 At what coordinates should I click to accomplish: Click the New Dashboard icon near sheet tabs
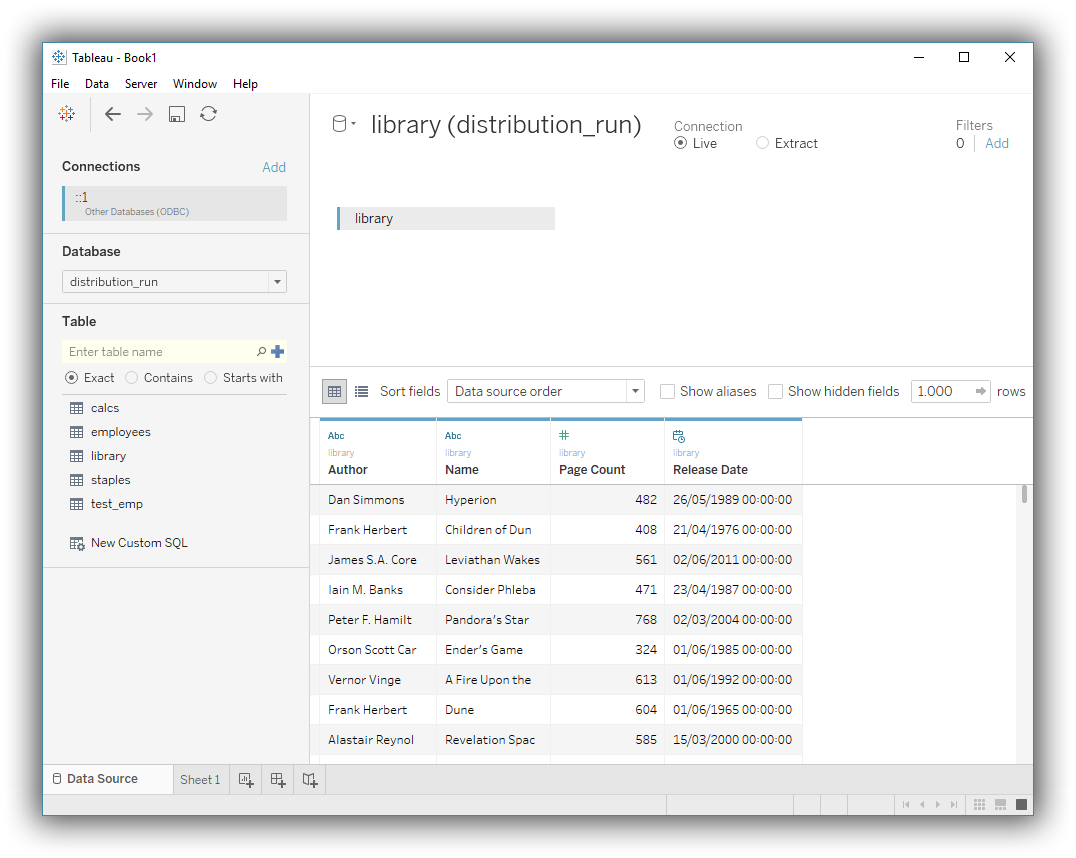point(277,779)
